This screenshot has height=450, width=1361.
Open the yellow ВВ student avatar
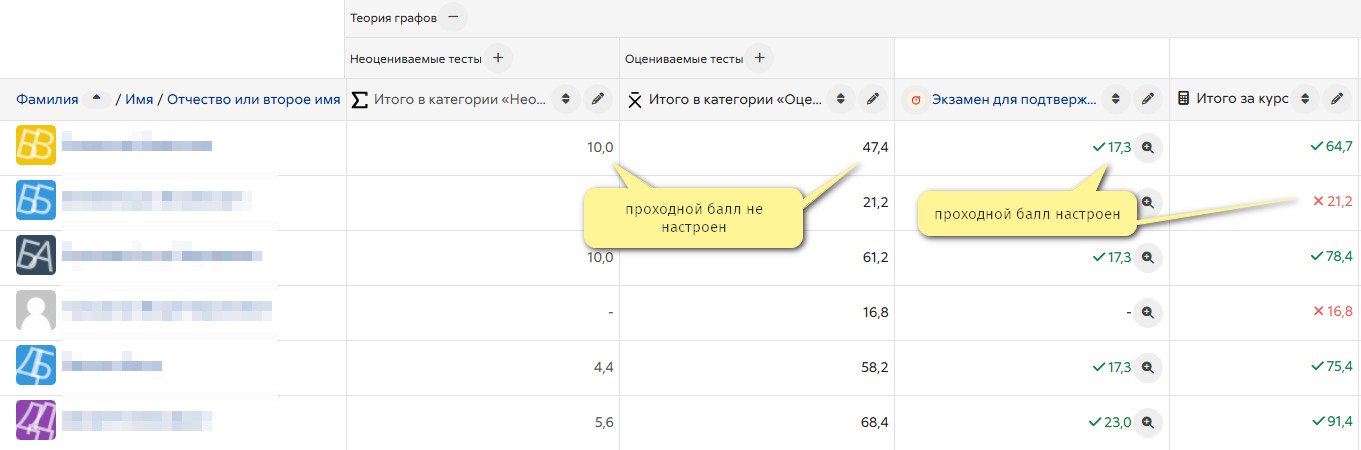pos(36,145)
